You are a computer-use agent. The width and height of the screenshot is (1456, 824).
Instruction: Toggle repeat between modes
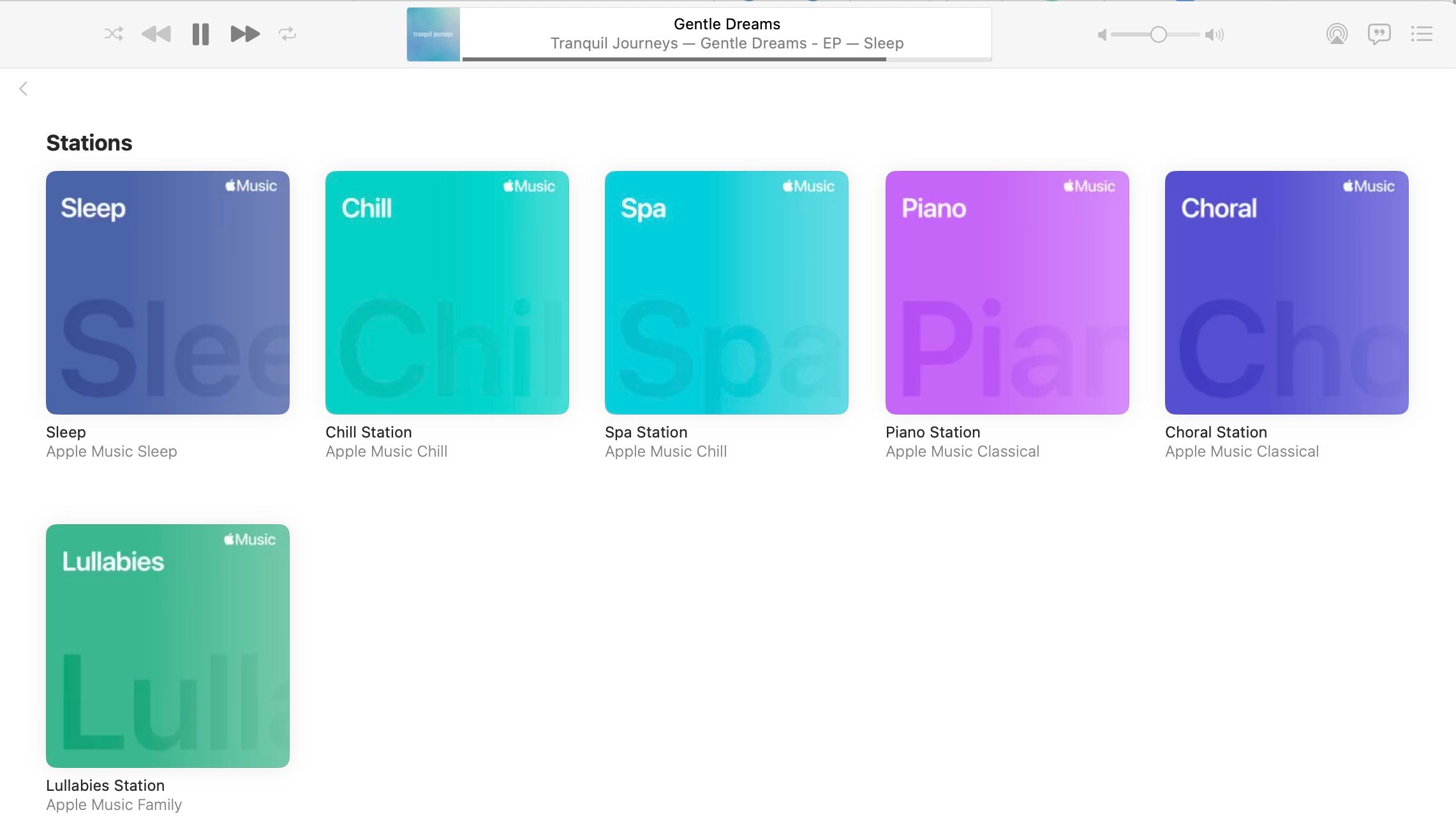[x=287, y=34]
